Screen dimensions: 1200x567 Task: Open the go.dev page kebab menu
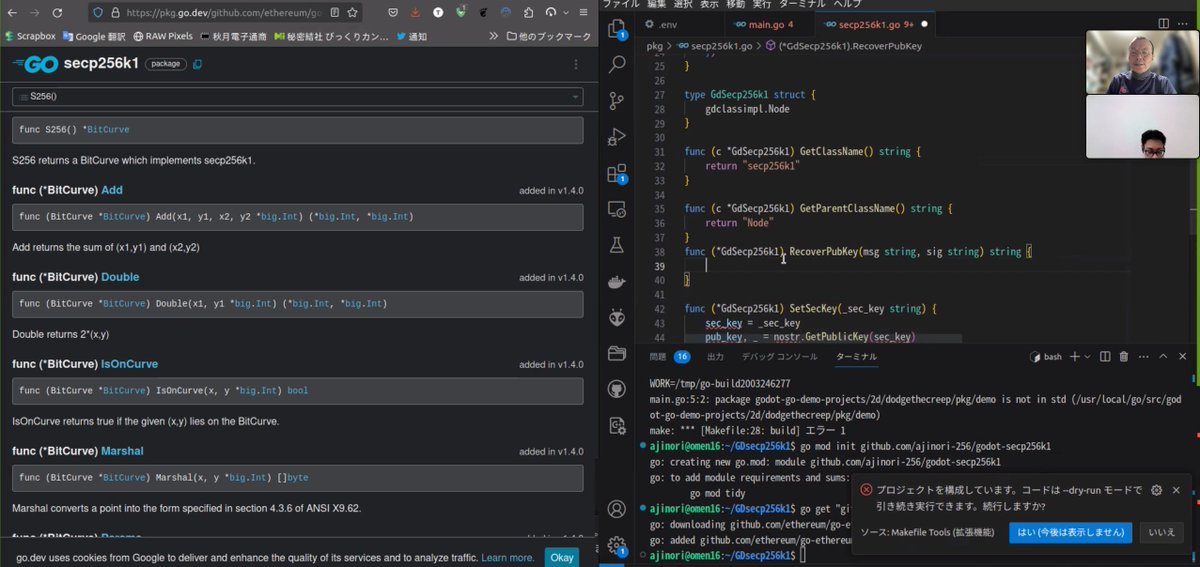click(575, 64)
